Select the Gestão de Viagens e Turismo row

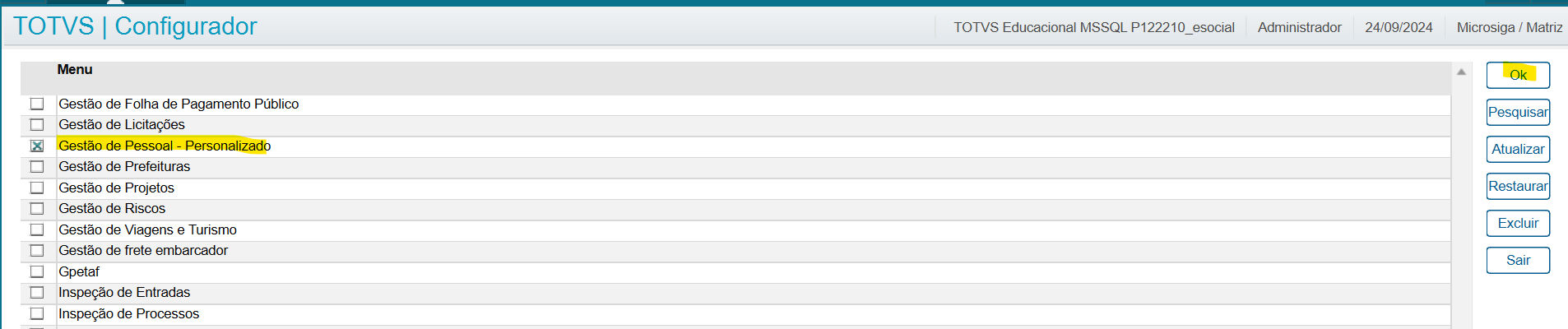(x=147, y=230)
